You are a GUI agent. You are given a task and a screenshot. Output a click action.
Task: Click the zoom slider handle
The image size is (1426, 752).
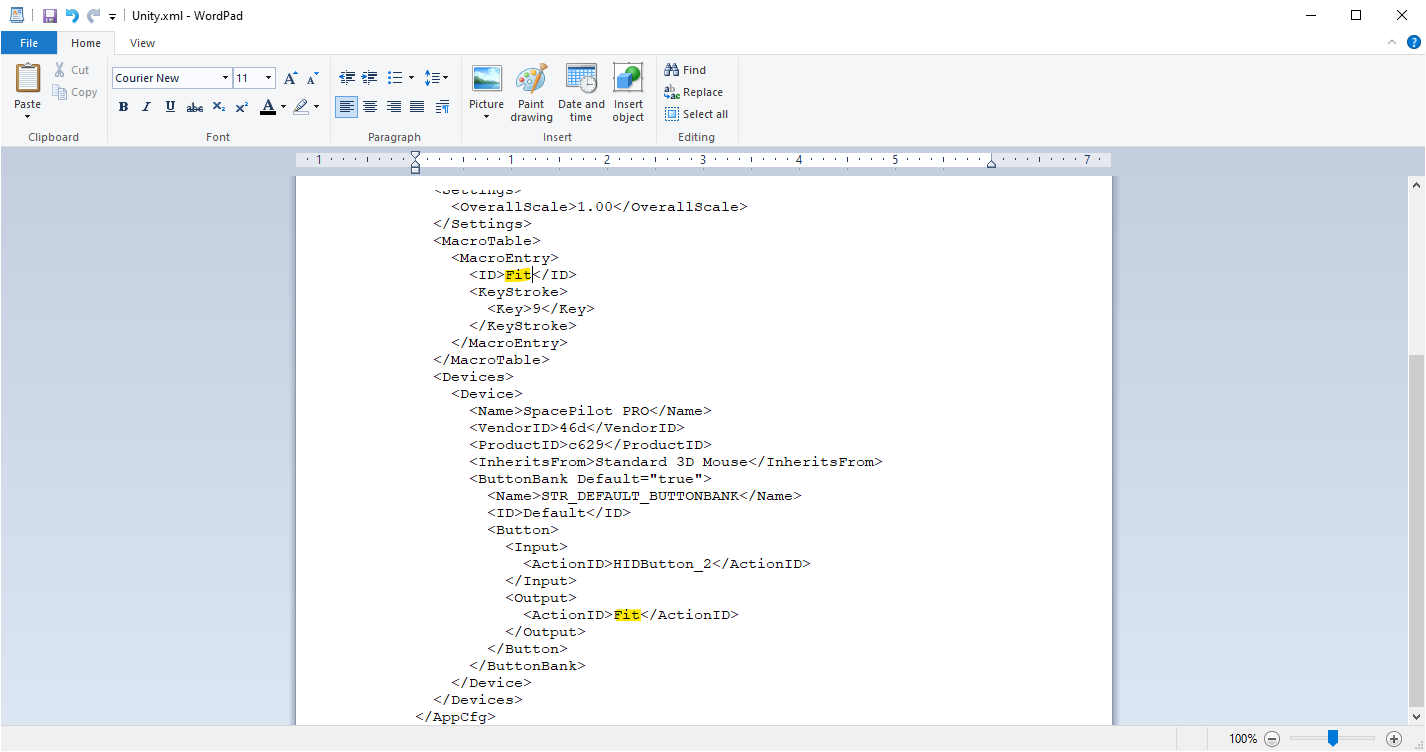1333,738
